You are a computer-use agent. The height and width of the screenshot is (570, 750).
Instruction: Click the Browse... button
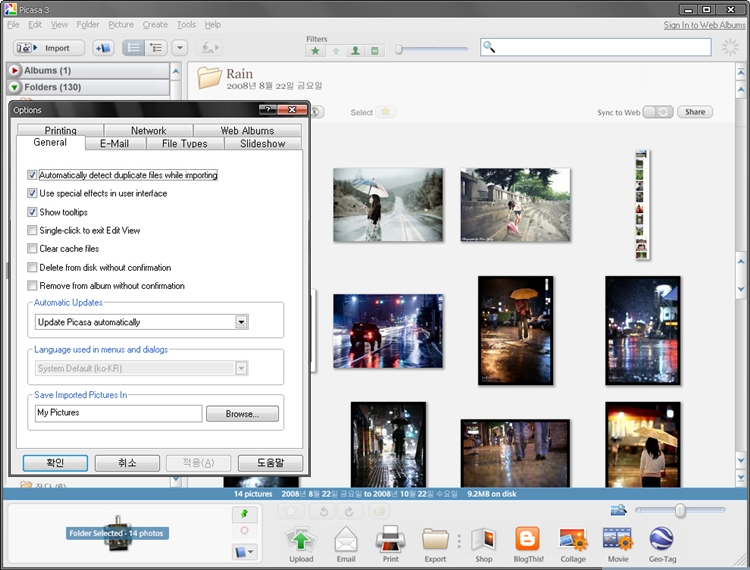[x=242, y=413]
